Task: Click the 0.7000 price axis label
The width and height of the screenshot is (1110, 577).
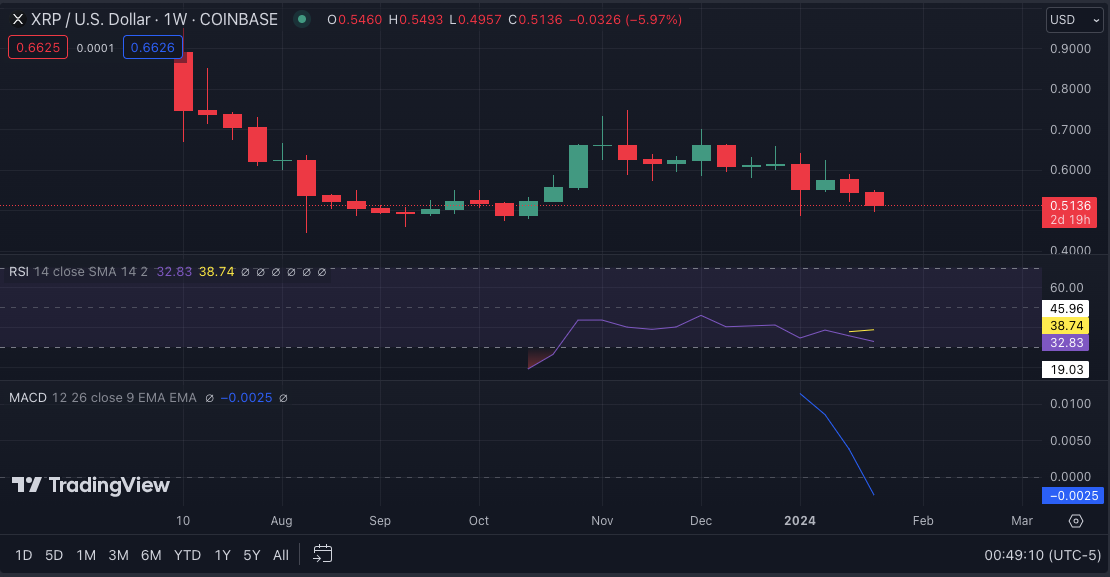Action: [1070, 130]
